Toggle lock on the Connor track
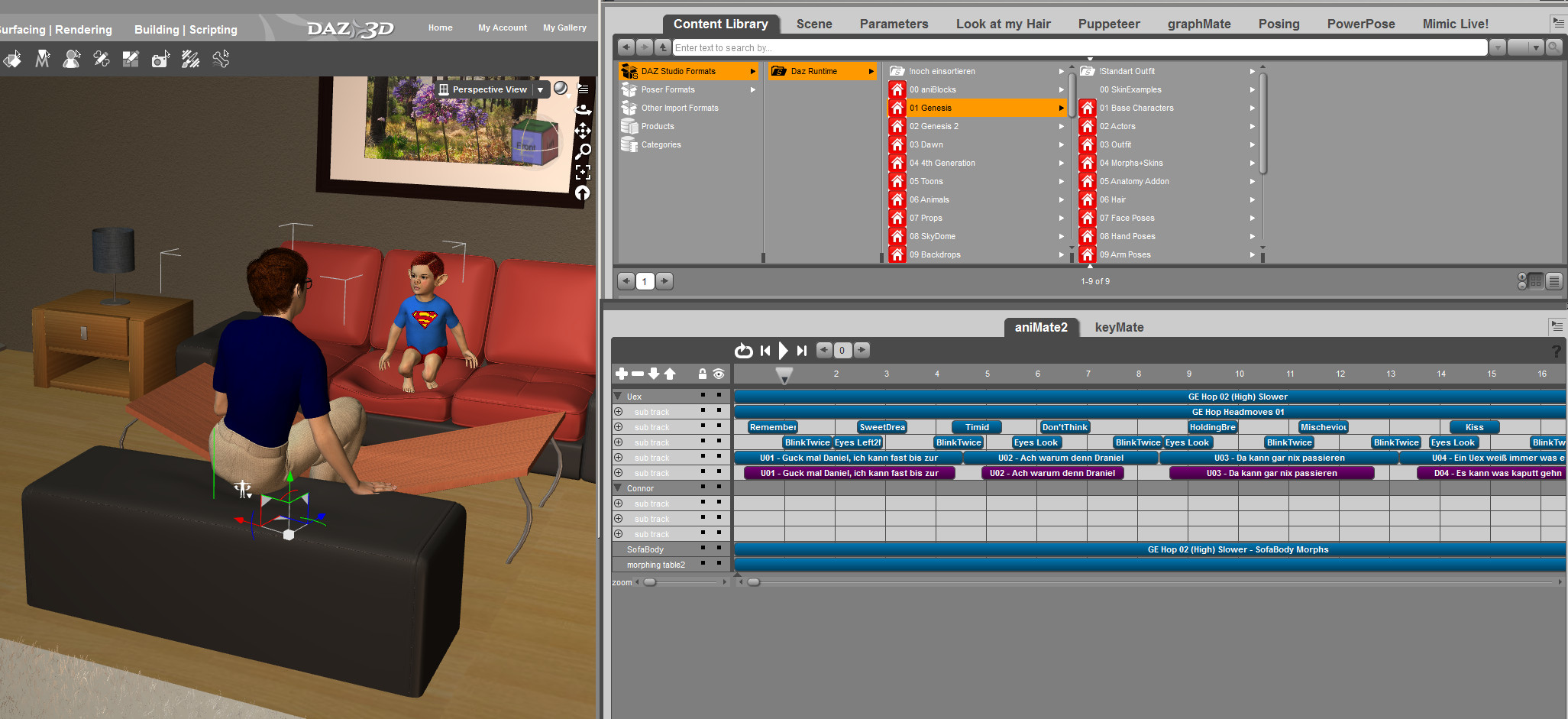This screenshot has width=1568, height=719. [703, 487]
